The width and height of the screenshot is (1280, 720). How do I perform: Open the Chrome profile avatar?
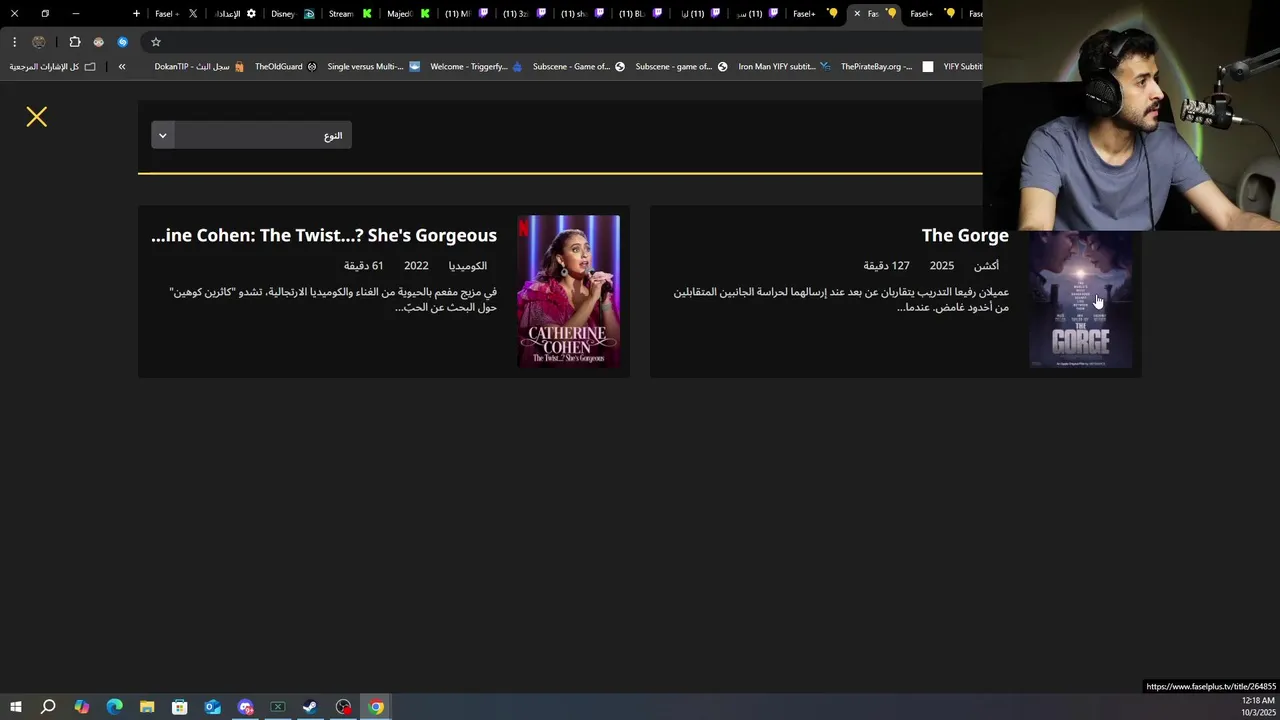click(x=39, y=42)
